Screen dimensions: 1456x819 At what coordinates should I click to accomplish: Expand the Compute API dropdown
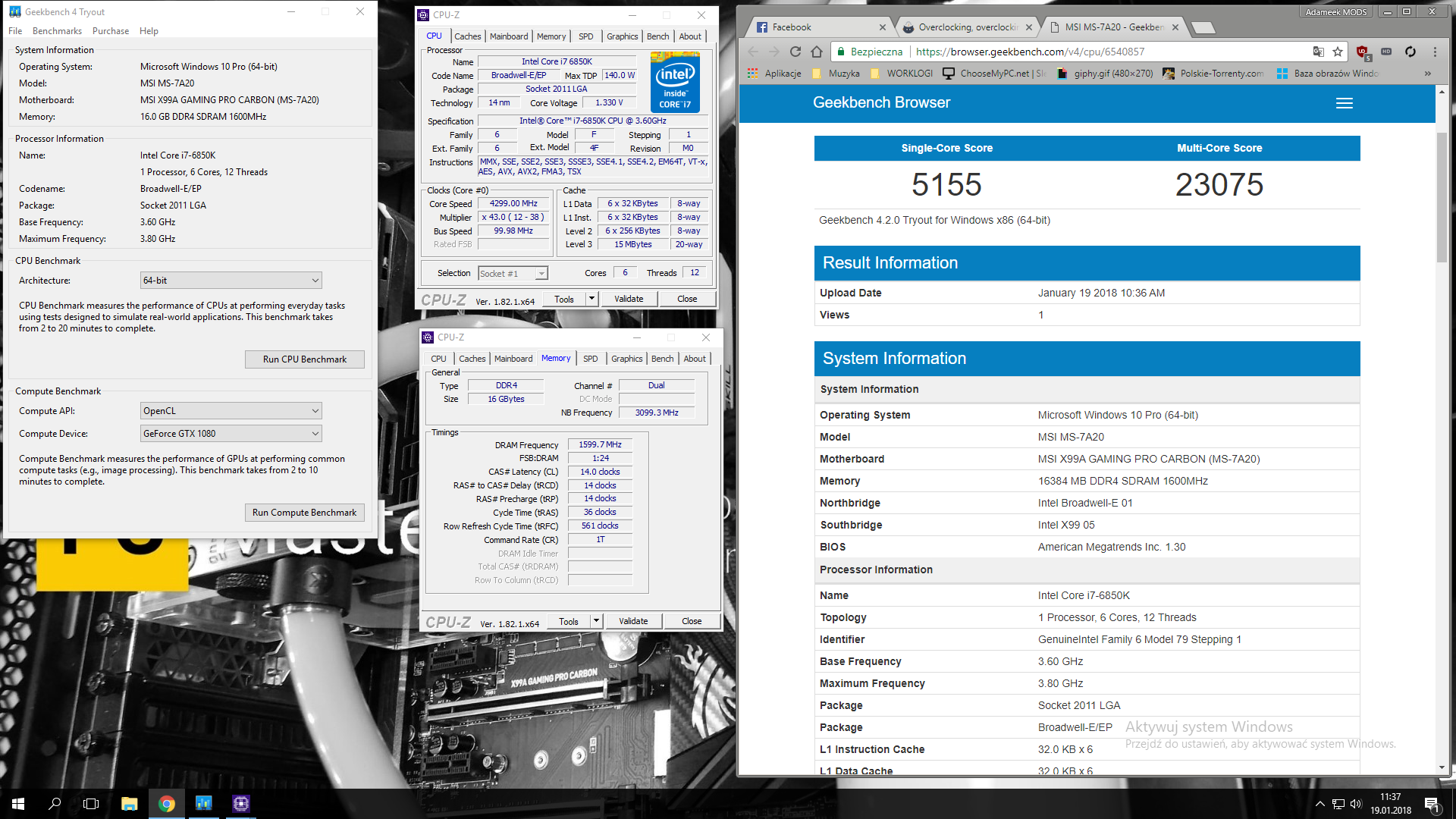point(231,411)
